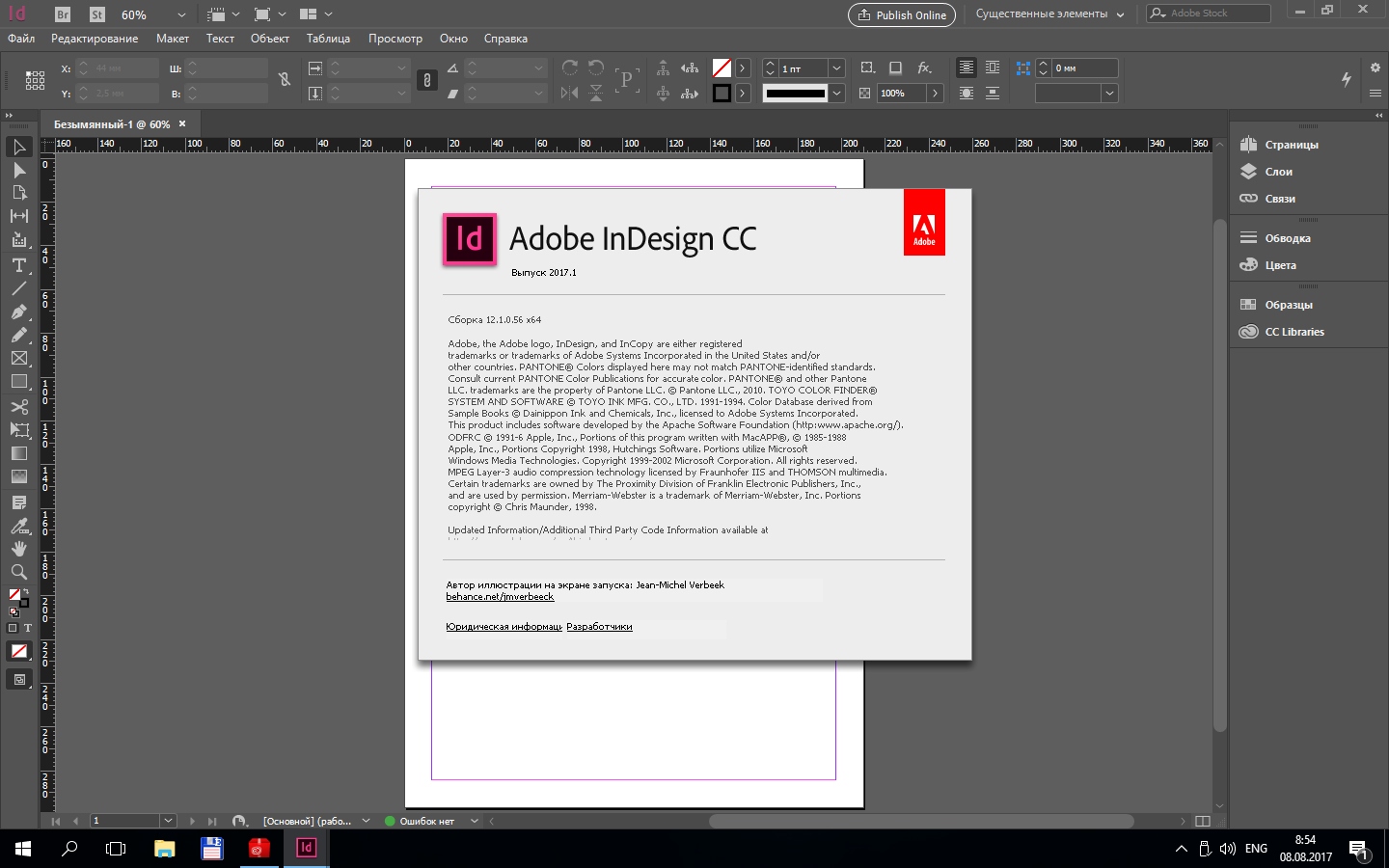This screenshot has height=868, width=1389.
Task: Open the Таблица menu
Action: pyautogui.click(x=328, y=39)
